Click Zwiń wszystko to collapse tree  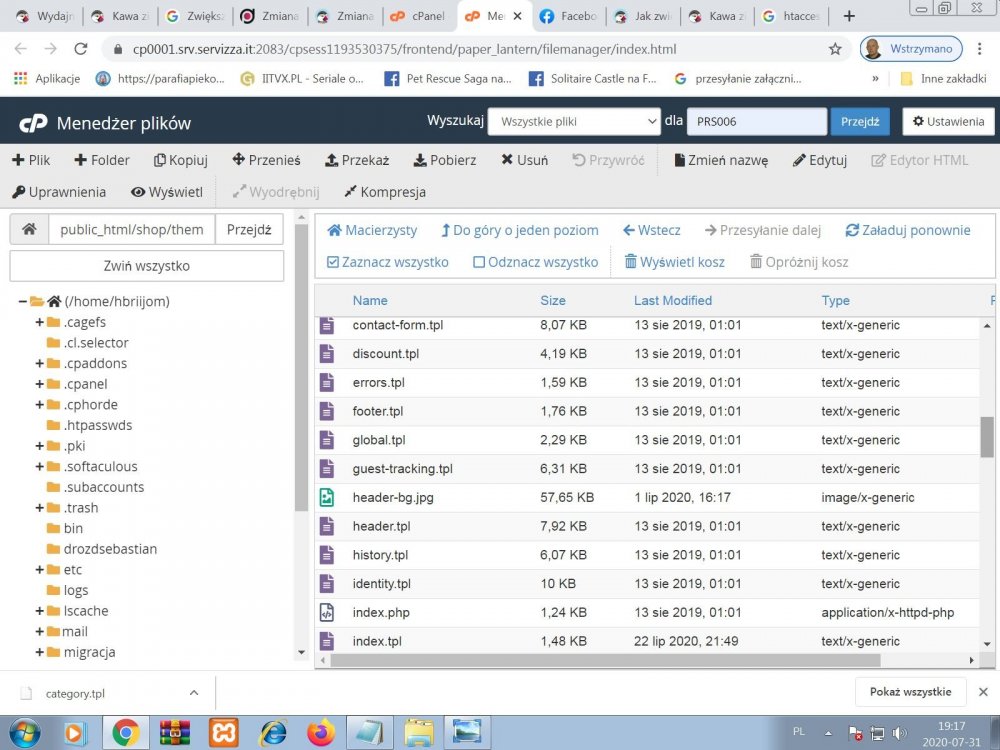(147, 266)
